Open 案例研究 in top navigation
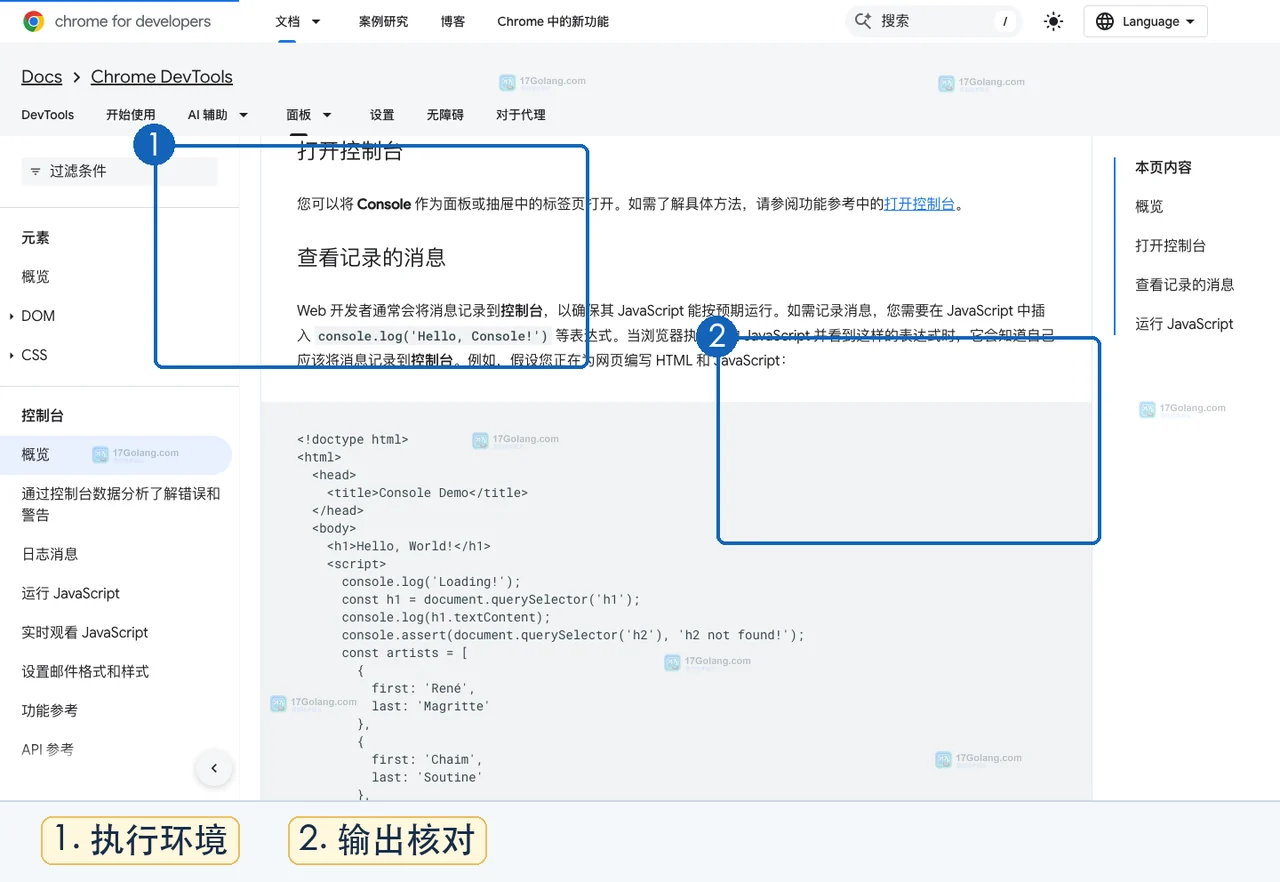This screenshot has height=882, width=1280. pyautogui.click(x=383, y=21)
